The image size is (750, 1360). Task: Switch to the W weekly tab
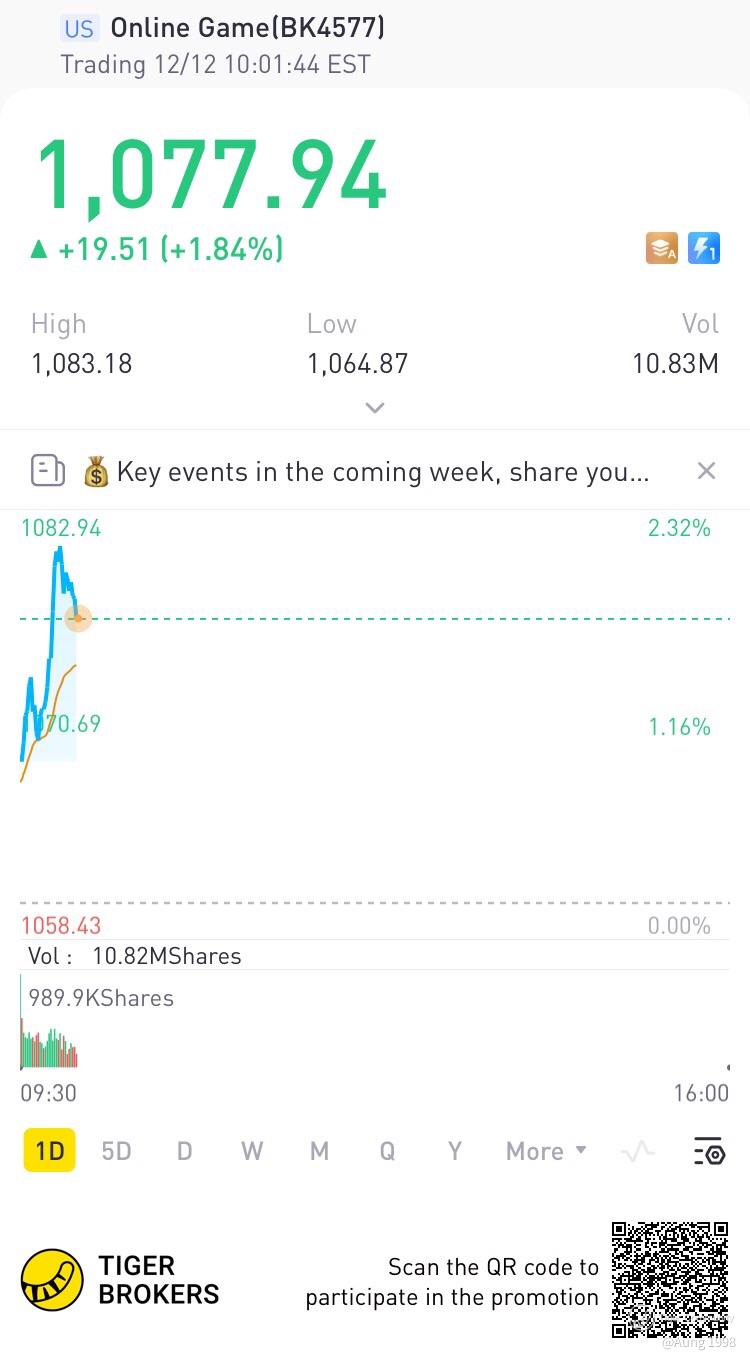point(252,1152)
